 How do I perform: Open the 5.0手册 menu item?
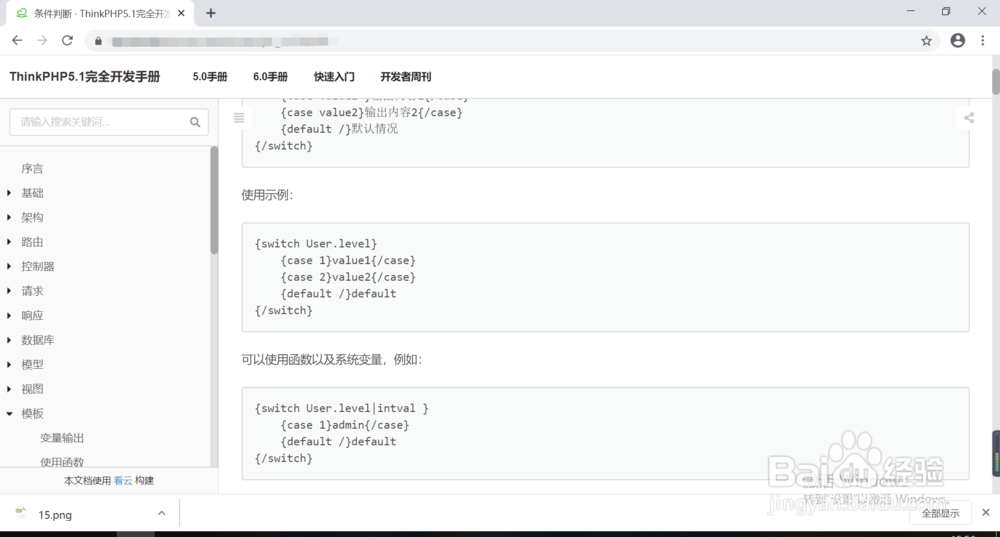click(x=210, y=77)
